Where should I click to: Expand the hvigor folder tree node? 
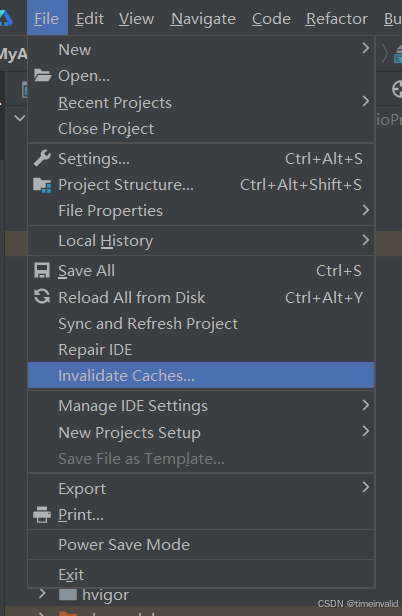point(42,594)
